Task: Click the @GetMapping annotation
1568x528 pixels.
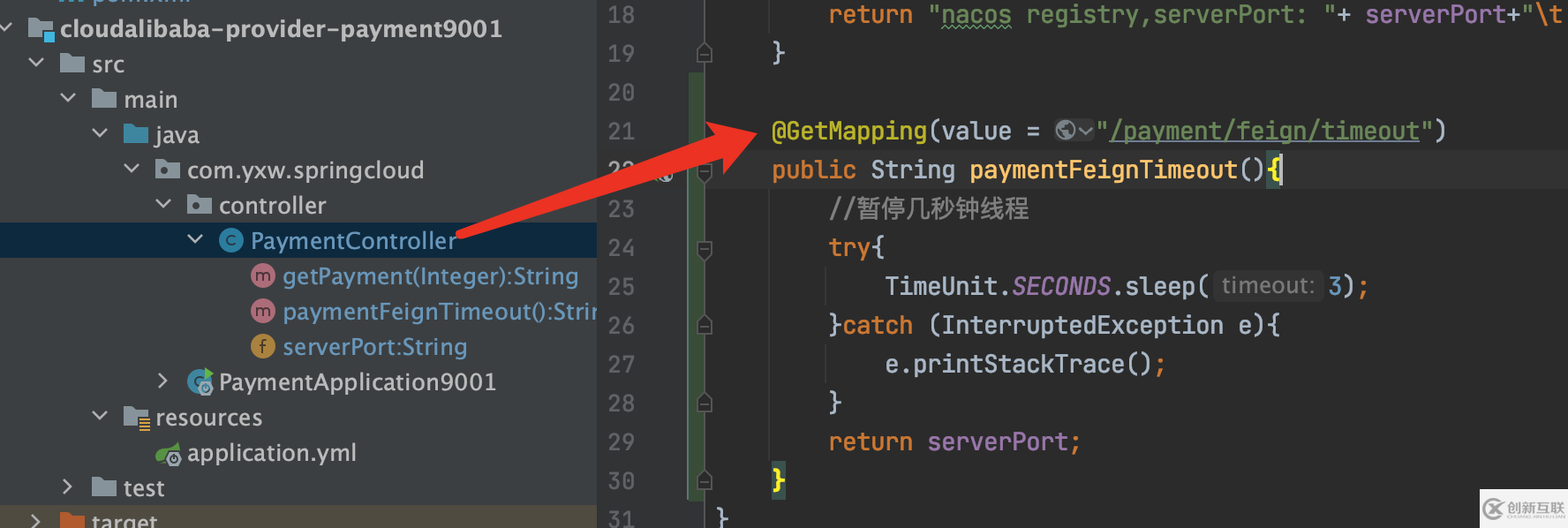Action: point(849,132)
